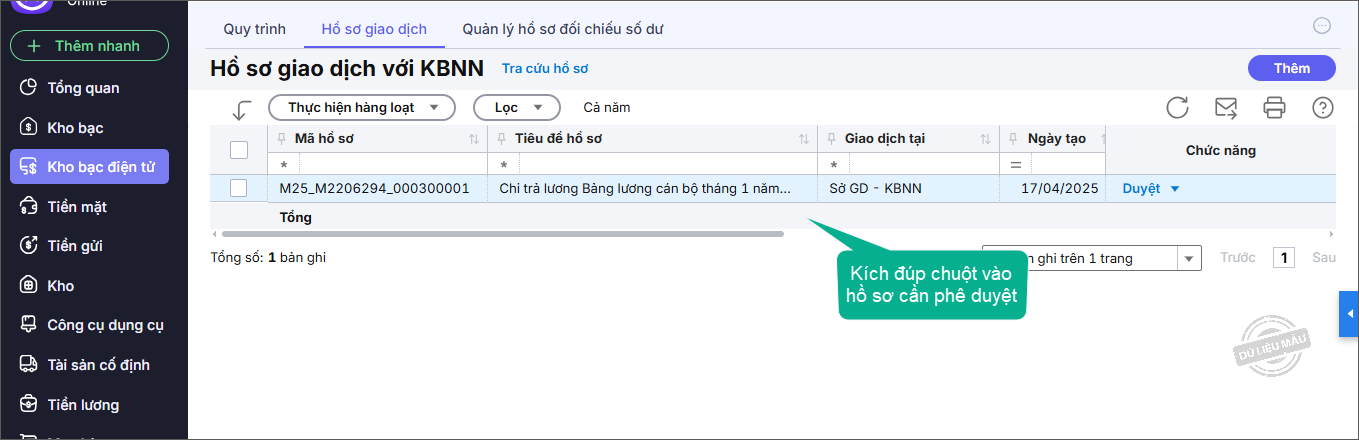Screen dimensions: 1359x440
Task: Open the Tiền gửi sidebar icon
Action: (29, 246)
